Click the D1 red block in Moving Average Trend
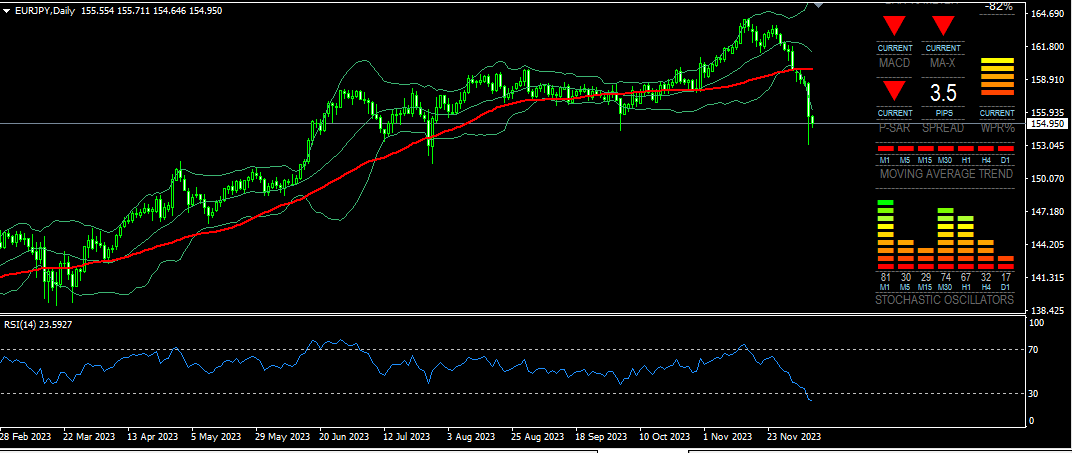This screenshot has width=1072, height=453. [1006, 148]
